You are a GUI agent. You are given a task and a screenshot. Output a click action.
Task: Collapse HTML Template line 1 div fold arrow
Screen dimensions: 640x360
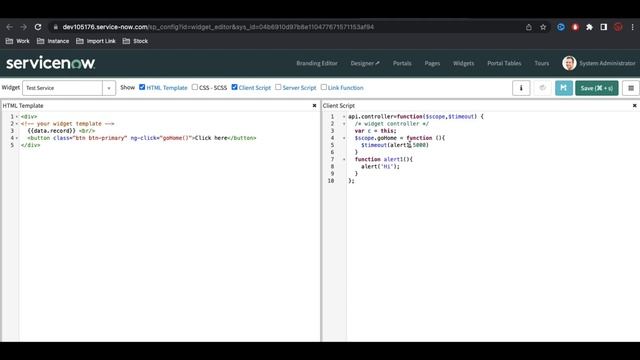(x=17, y=117)
